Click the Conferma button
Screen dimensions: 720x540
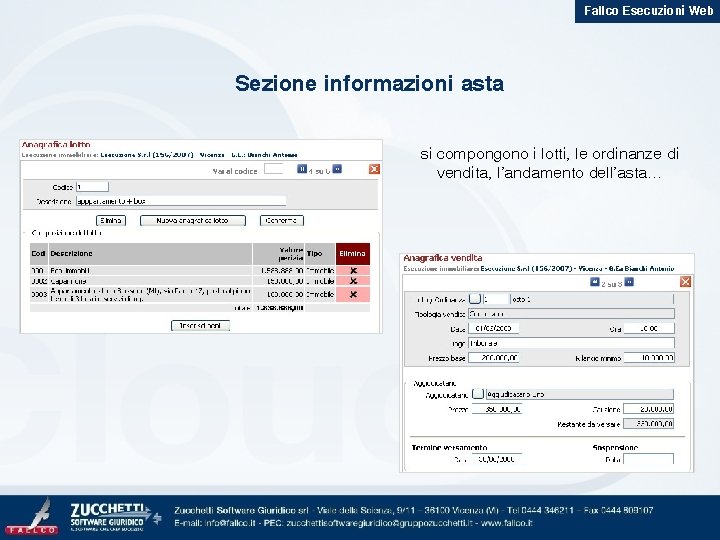(281, 220)
